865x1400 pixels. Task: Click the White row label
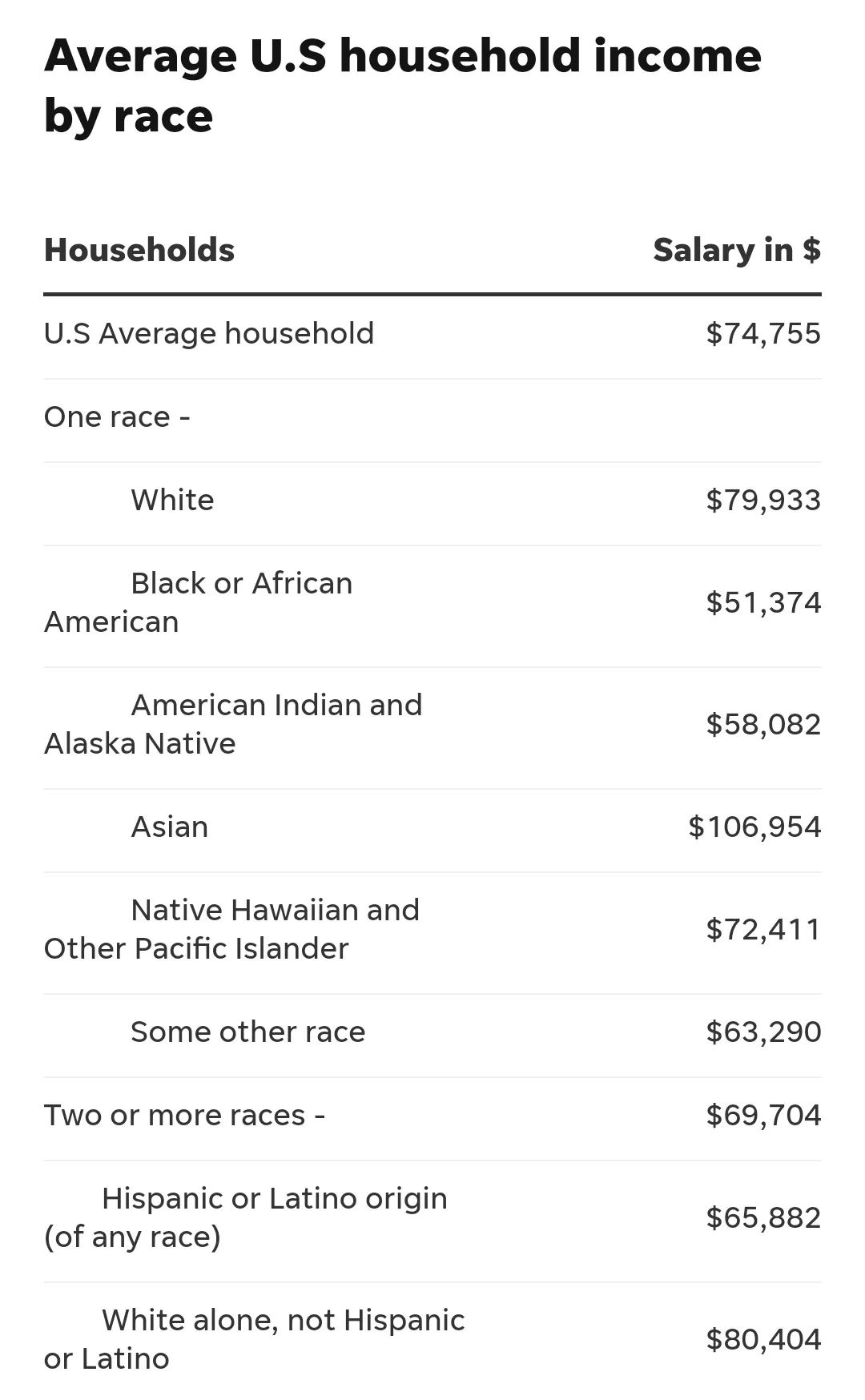coord(172,500)
